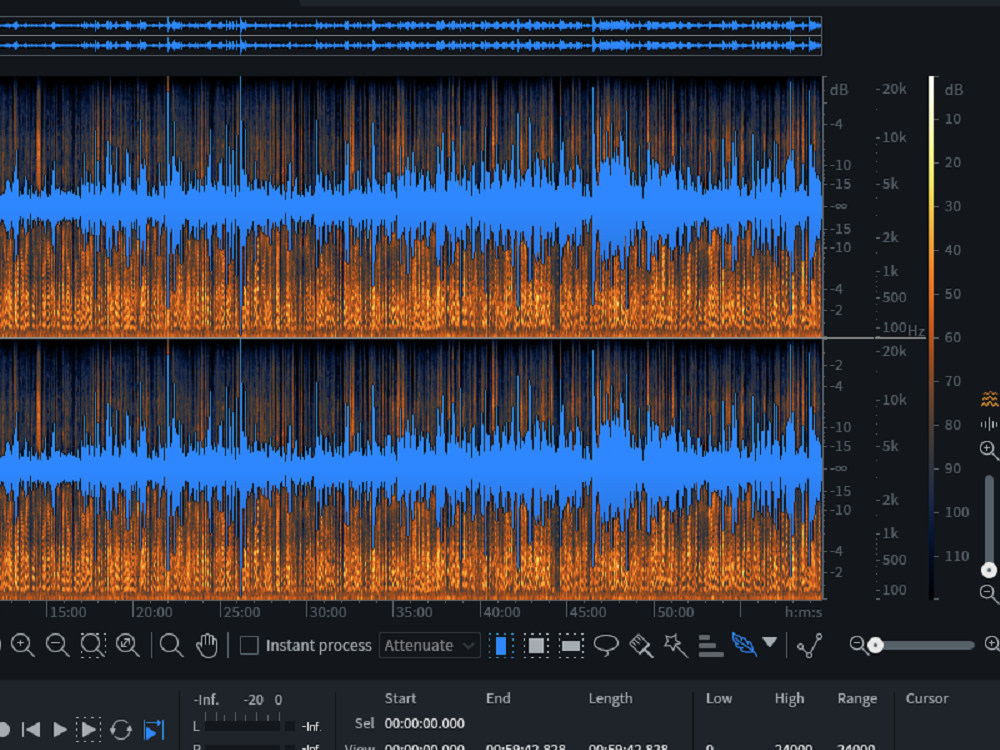1000x750 pixels.
Task: Click the 15:00 mark on the time ruler
Action: coord(68,612)
